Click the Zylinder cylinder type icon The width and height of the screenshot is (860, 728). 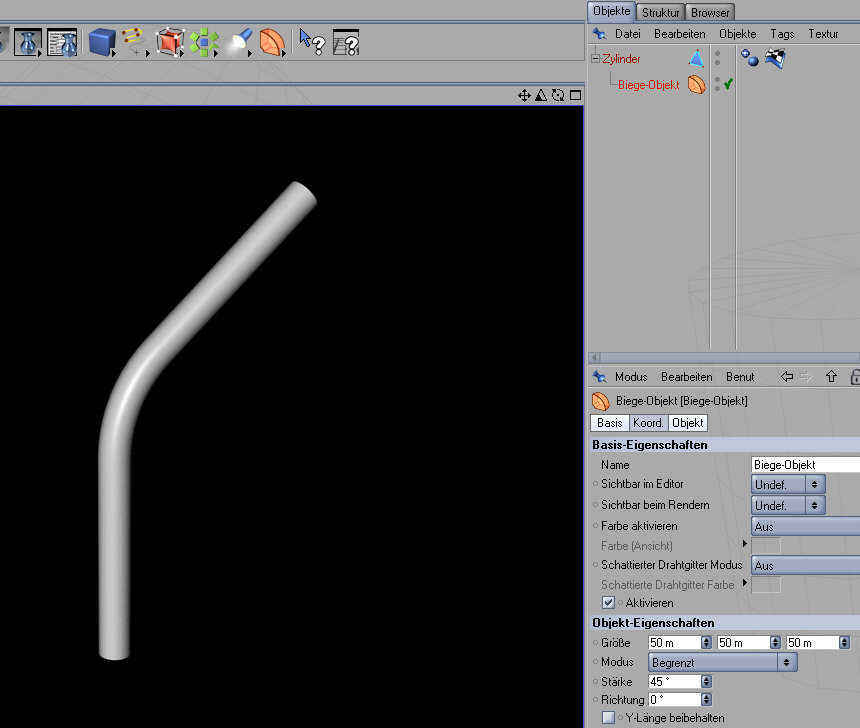pos(697,58)
